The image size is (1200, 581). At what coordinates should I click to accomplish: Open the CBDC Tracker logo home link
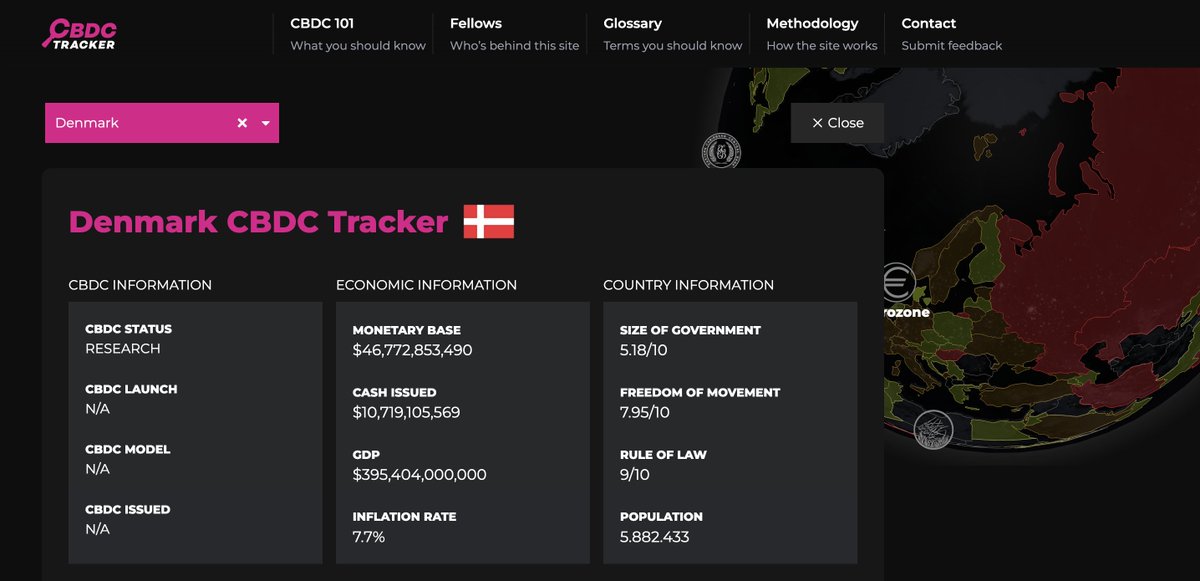pyautogui.click(x=79, y=33)
